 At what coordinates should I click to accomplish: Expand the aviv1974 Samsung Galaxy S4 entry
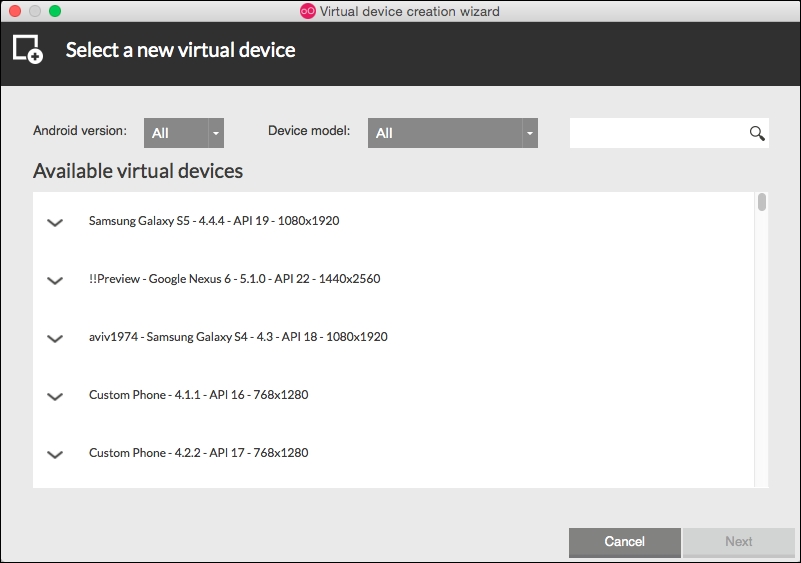pos(55,338)
